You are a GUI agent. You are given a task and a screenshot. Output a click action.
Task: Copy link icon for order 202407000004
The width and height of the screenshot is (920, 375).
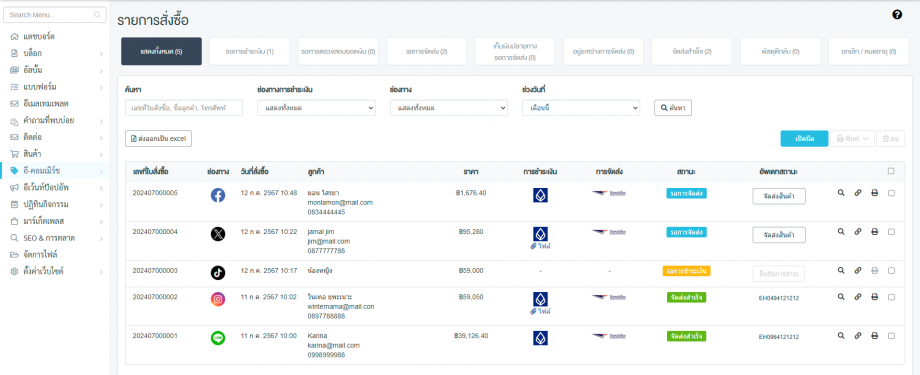[858, 232]
